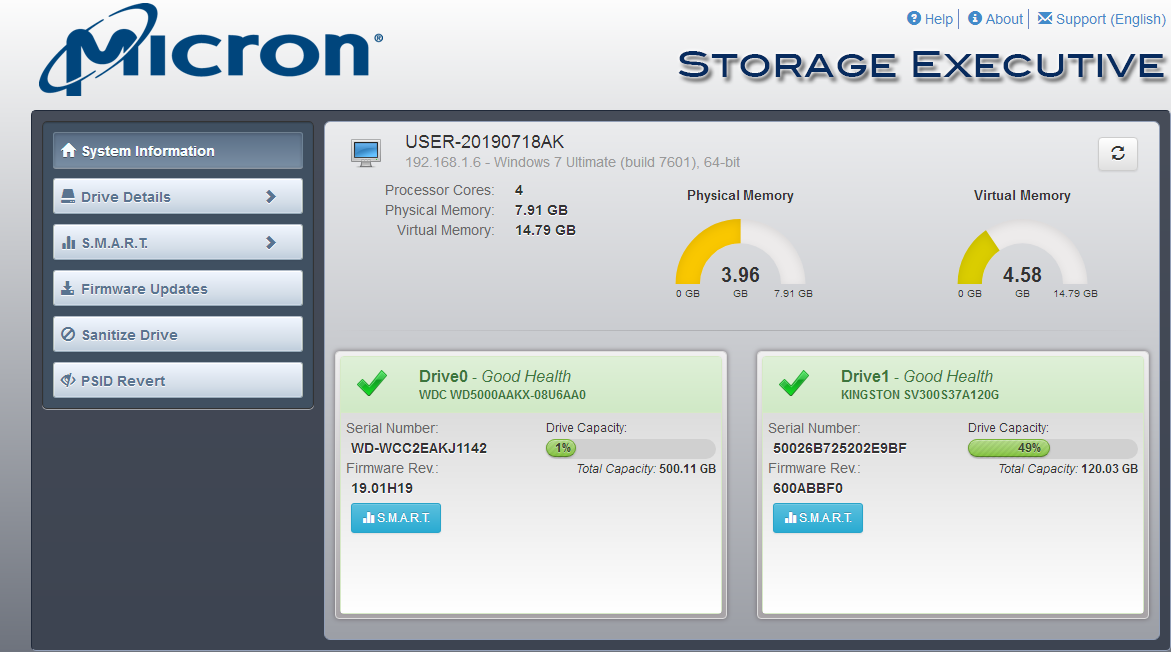Image resolution: width=1171 pixels, height=652 pixels.
Task: Click the home icon beside System Information
Action: click(69, 150)
